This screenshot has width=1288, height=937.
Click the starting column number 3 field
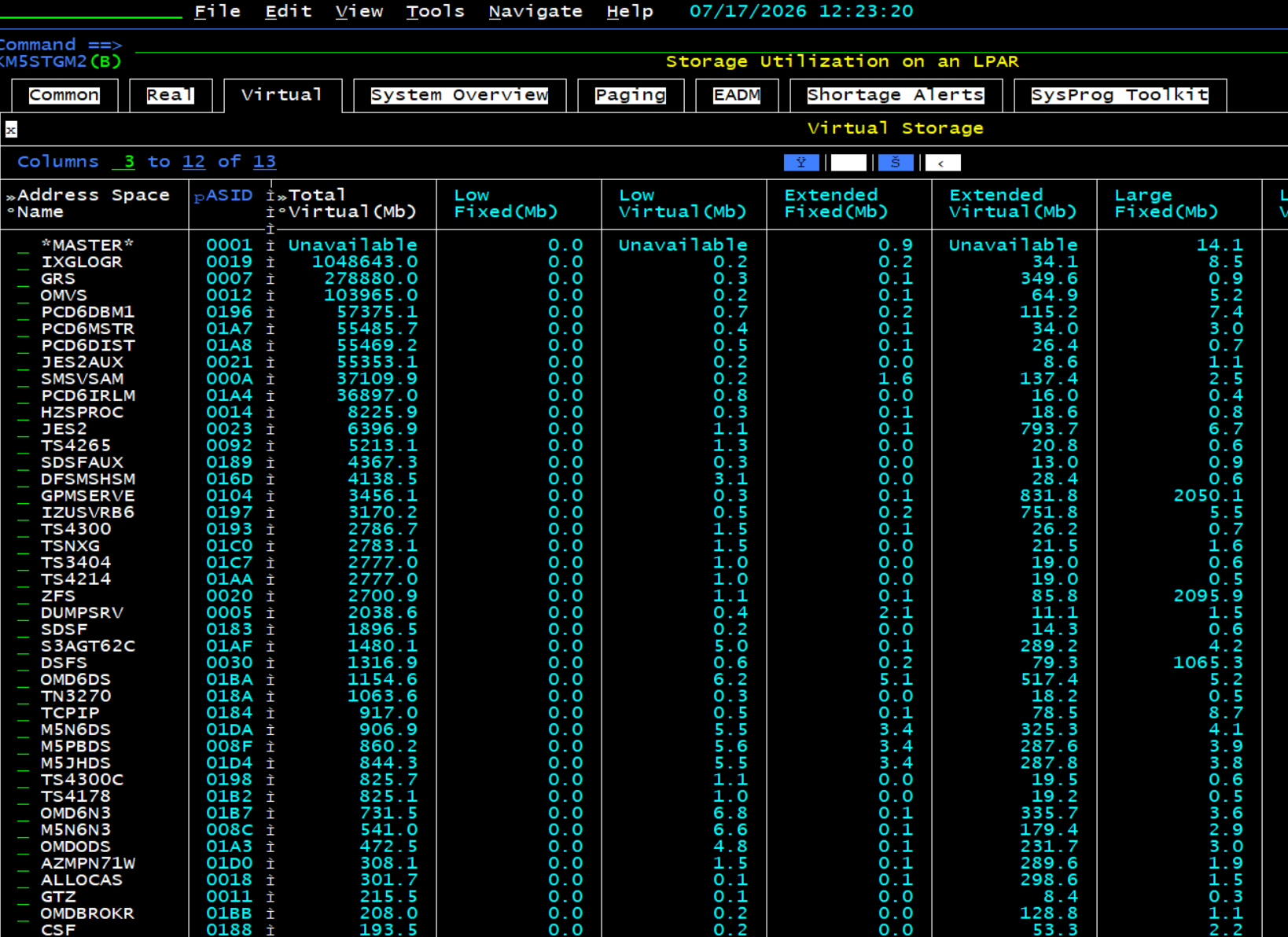point(123,162)
